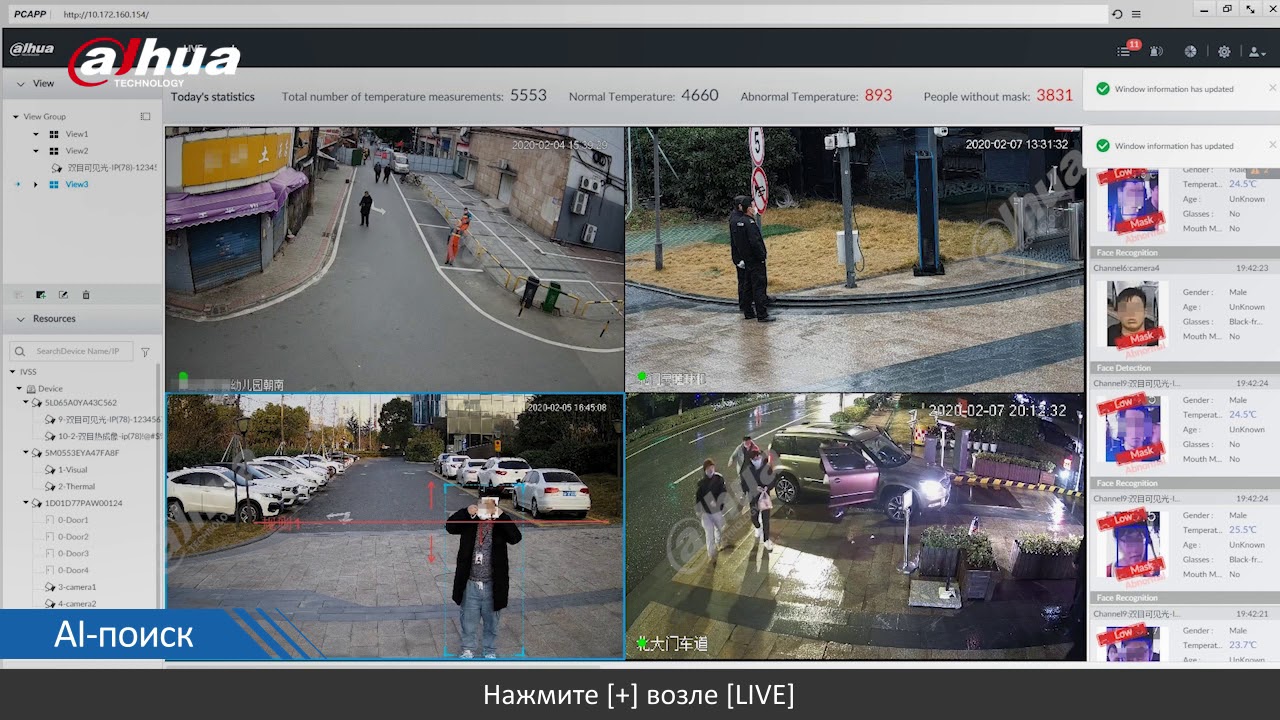Select 0-Door3 in device tree
This screenshot has width=1280, height=720.
click(x=73, y=553)
